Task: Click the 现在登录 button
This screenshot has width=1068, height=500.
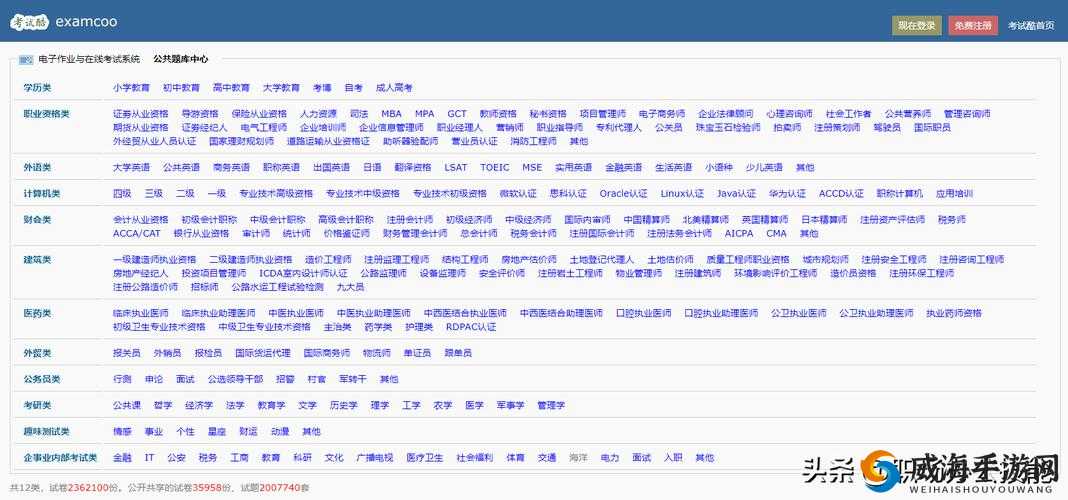Action: click(x=917, y=25)
